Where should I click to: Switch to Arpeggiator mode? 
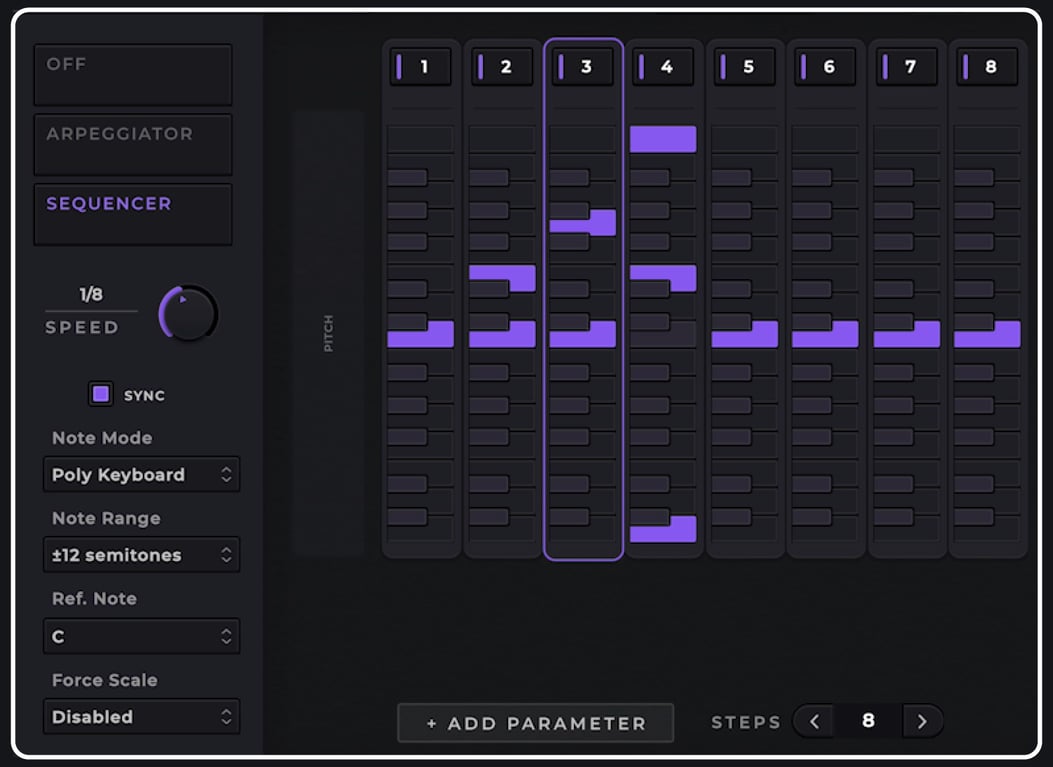point(132,143)
